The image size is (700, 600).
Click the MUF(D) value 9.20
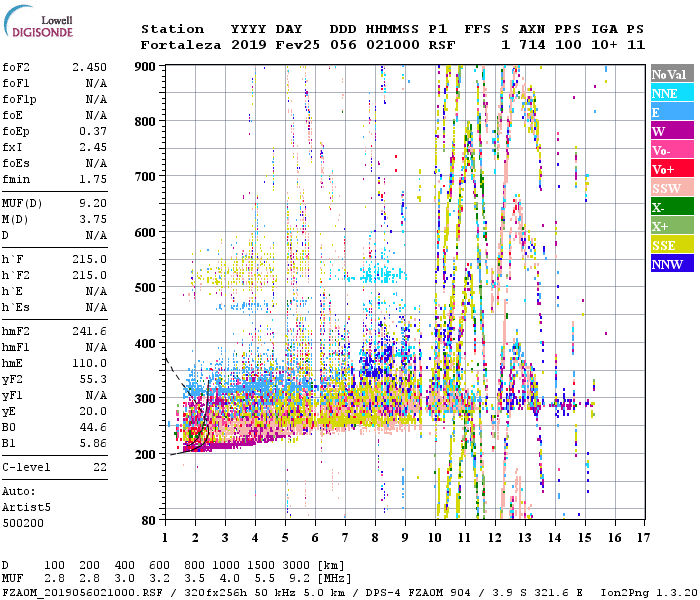point(93,203)
